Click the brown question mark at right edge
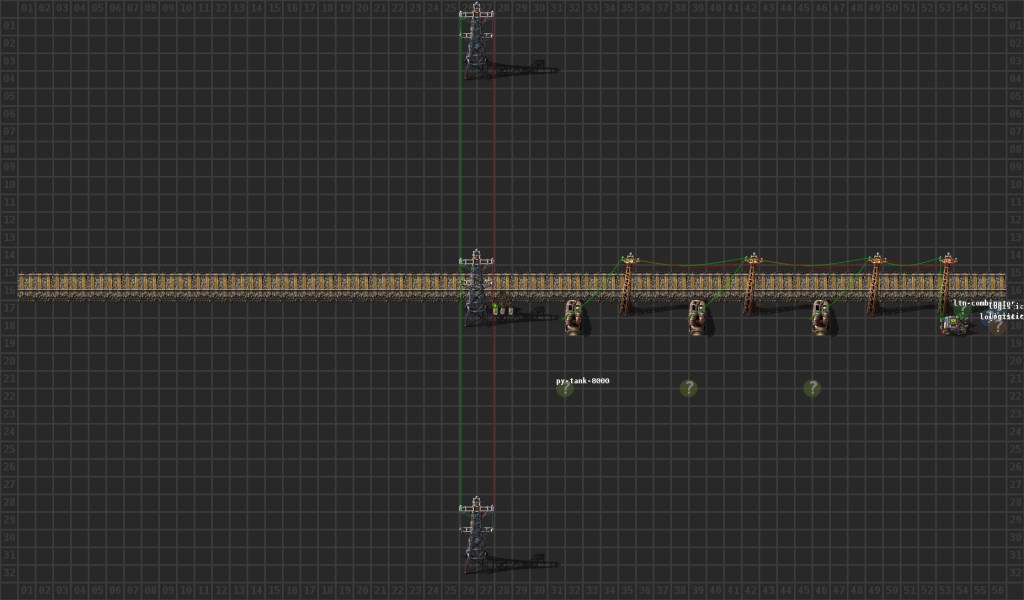This screenshot has width=1024, height=600. [x=997, y=326]
